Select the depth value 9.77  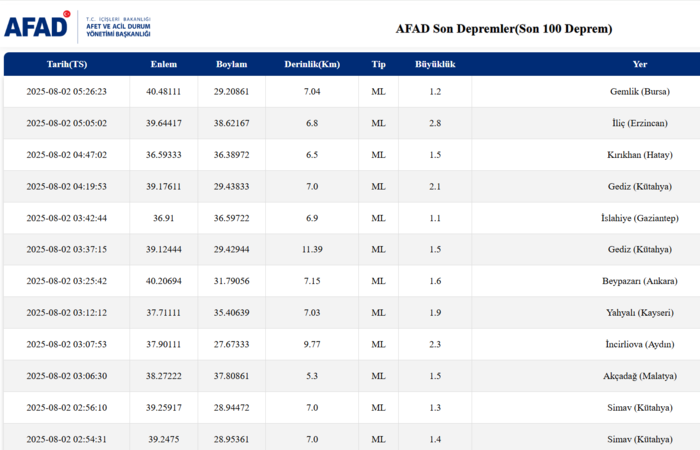tap(312, 345)
